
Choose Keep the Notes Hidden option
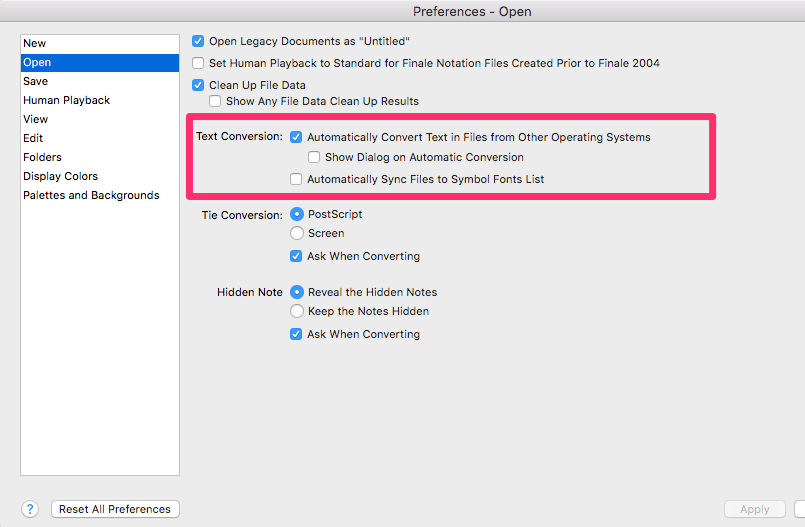coord(297,311)
